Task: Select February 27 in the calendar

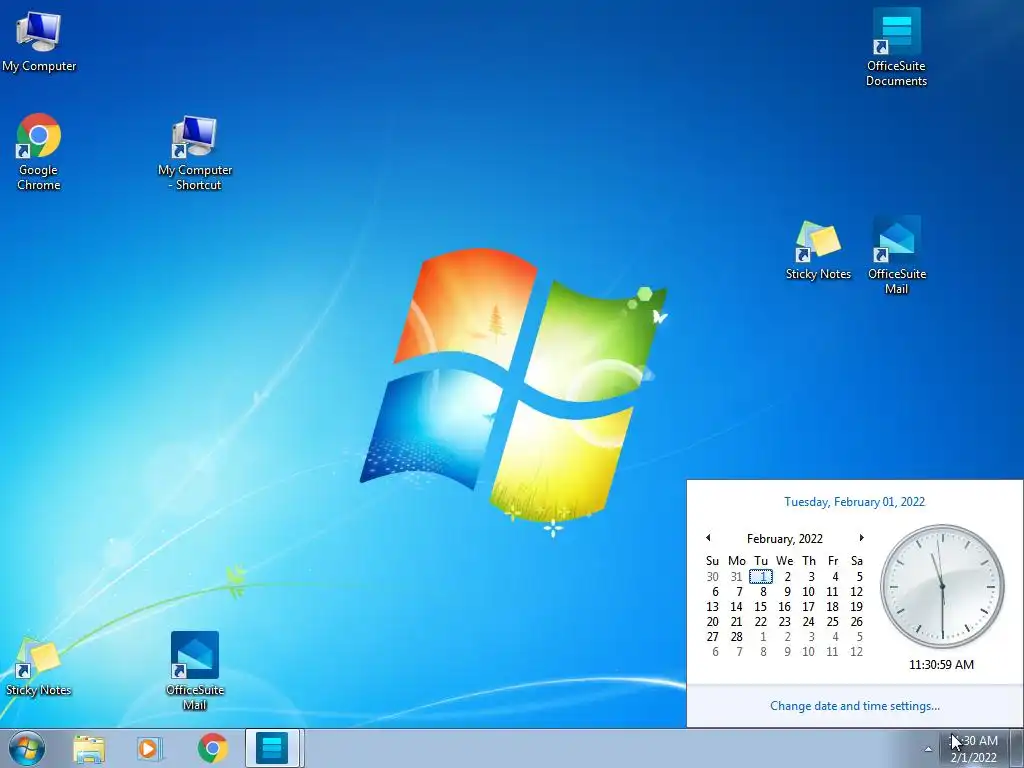Action: pos(712,637)
